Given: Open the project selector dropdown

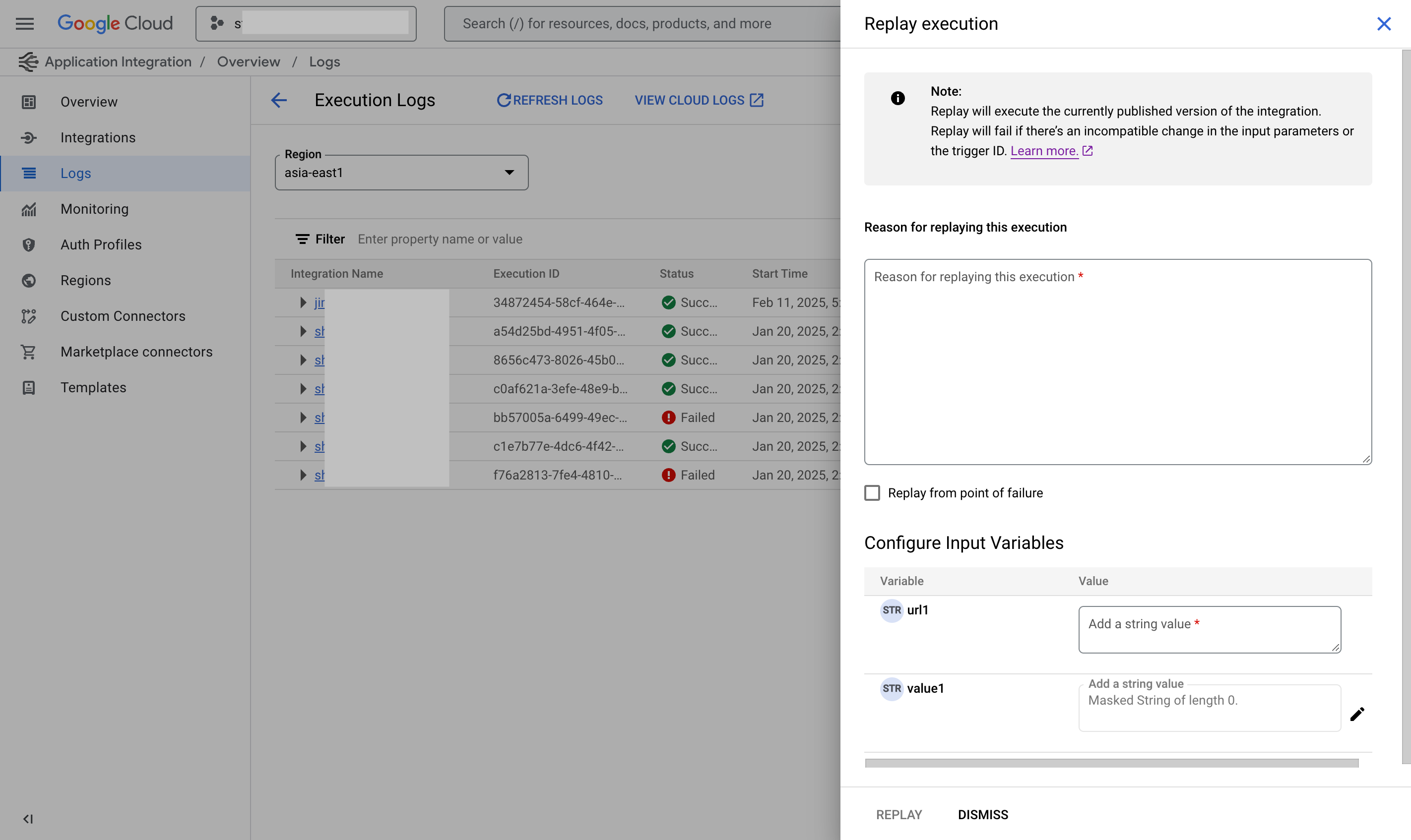Looking at the screenshot, I should click(306, 24).
